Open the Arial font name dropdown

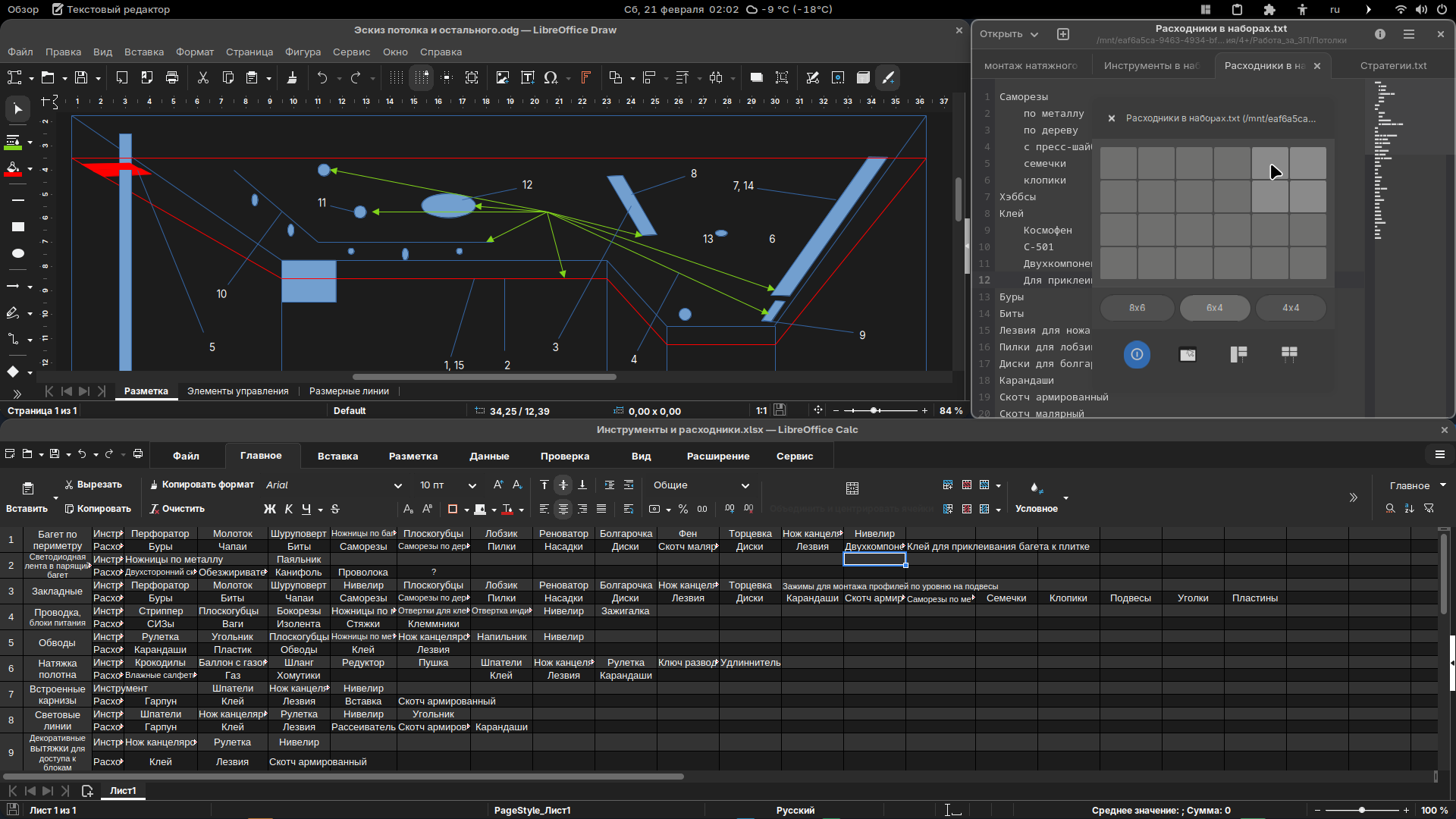[397, 485]
